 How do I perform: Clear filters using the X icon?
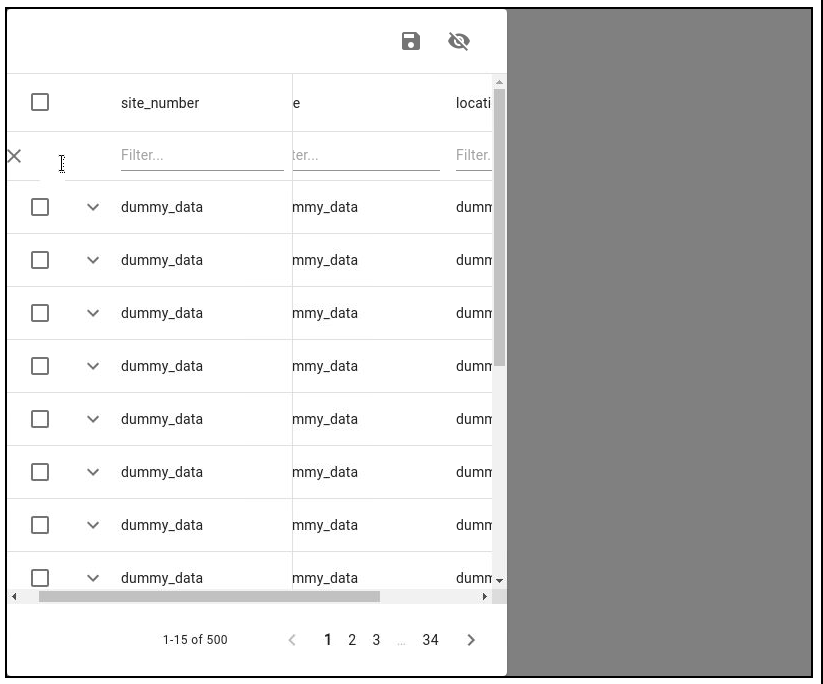coord(15,155)
